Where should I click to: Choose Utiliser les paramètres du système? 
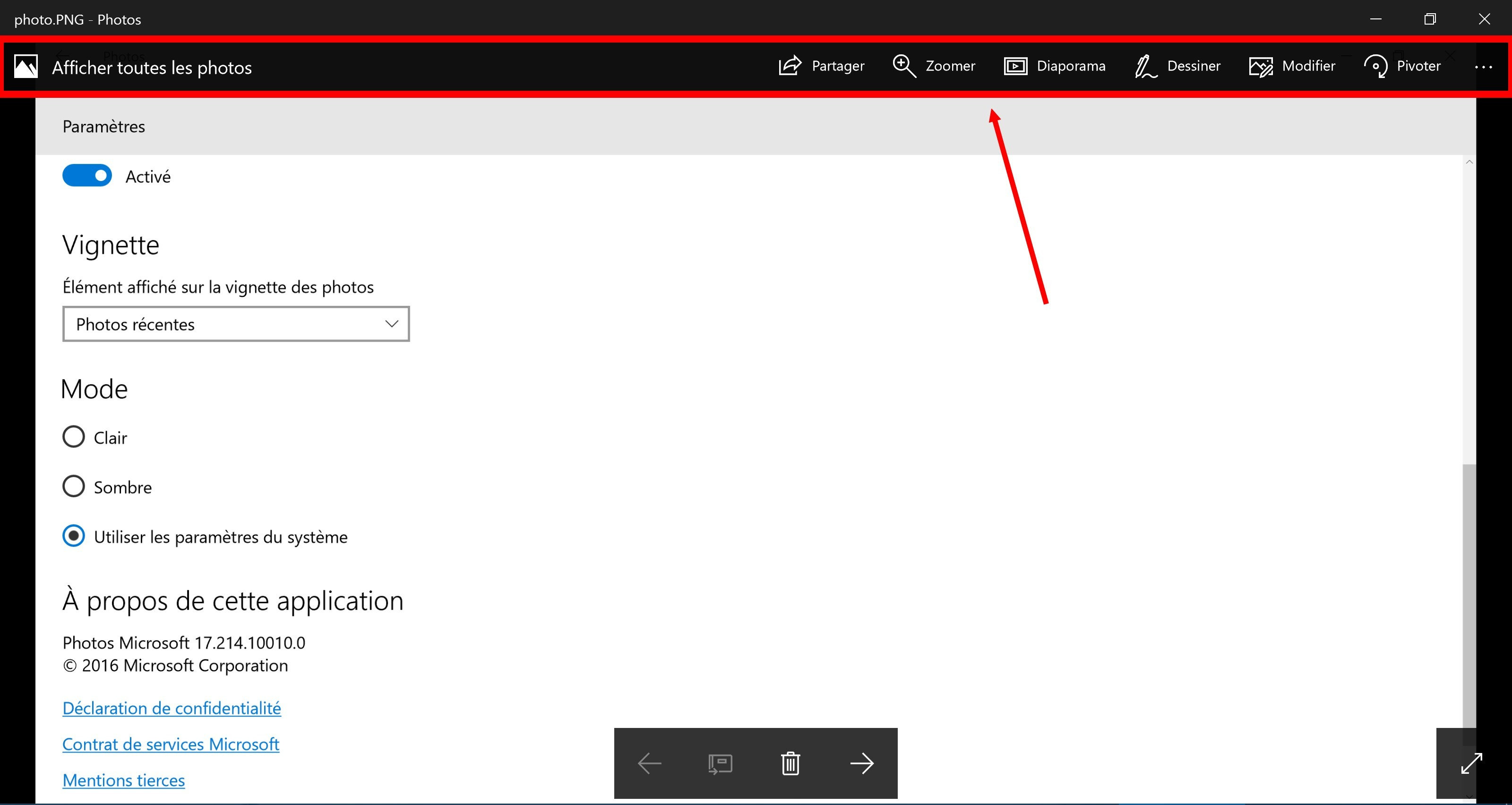(x=73, y=536)
